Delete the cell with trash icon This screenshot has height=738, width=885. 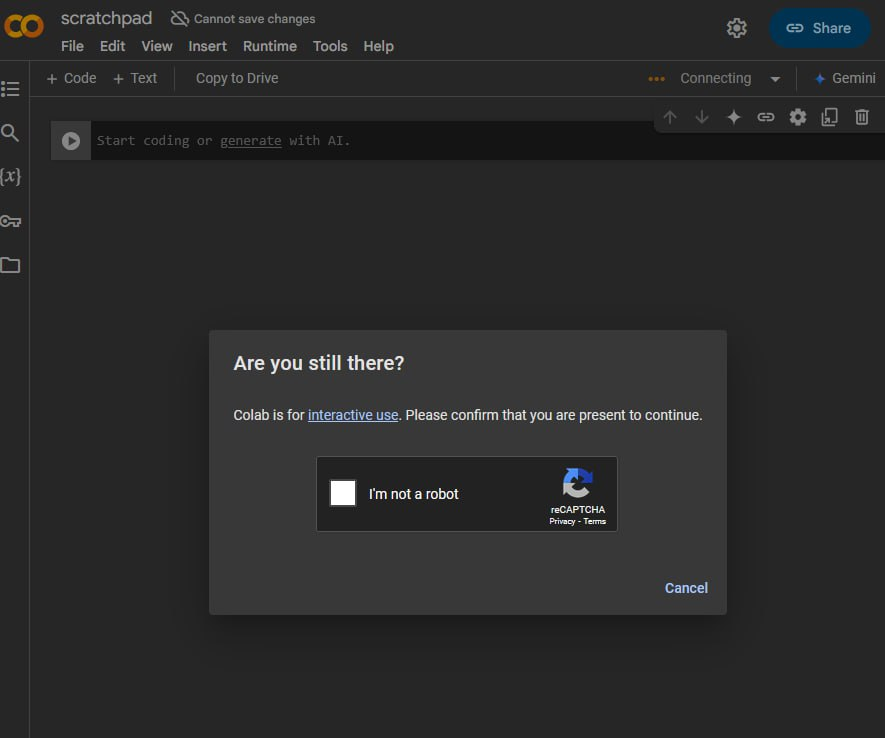click(861, 117)
